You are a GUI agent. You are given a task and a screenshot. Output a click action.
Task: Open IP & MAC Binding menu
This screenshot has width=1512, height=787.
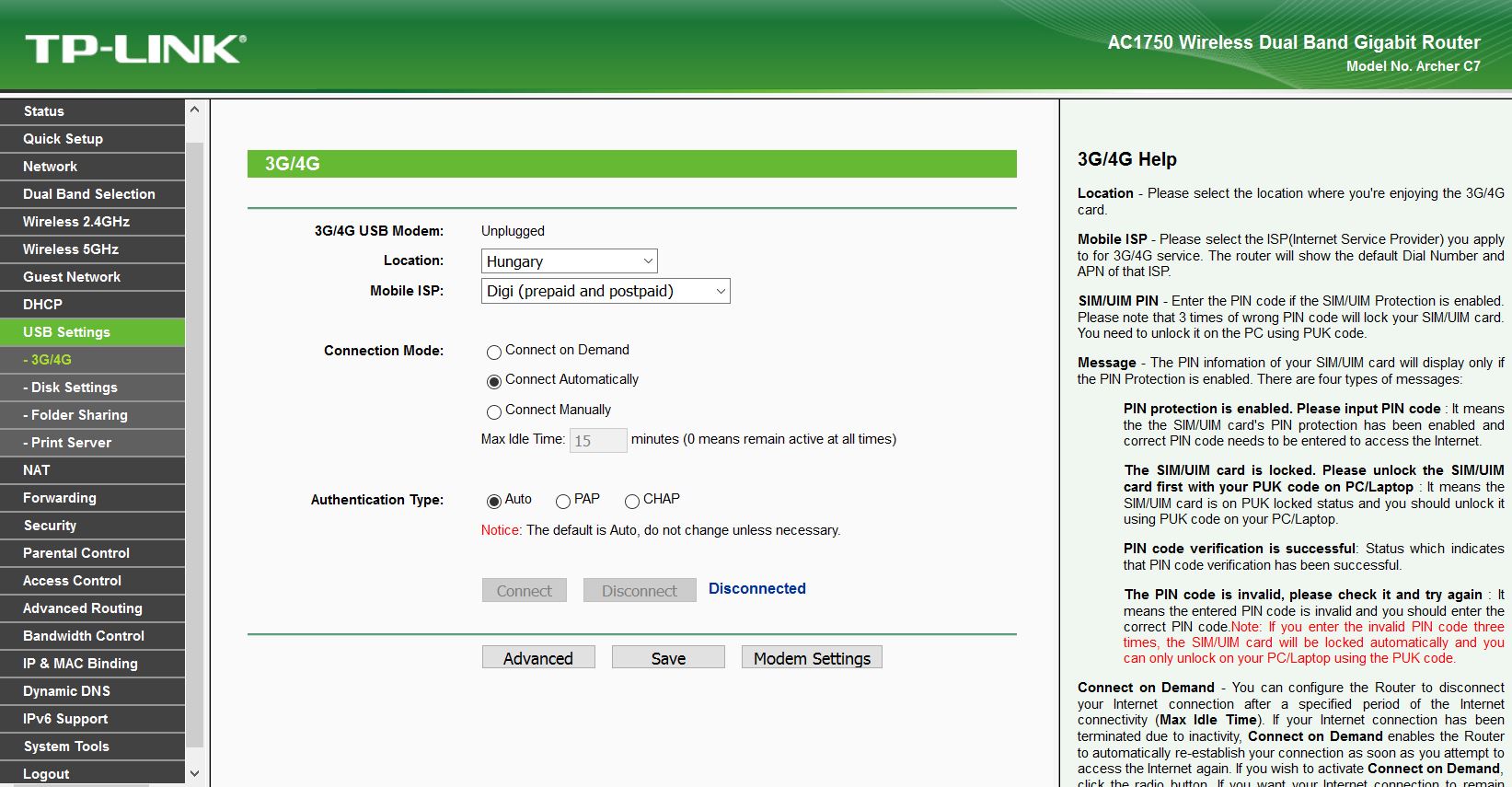click(x=92, y=664)
